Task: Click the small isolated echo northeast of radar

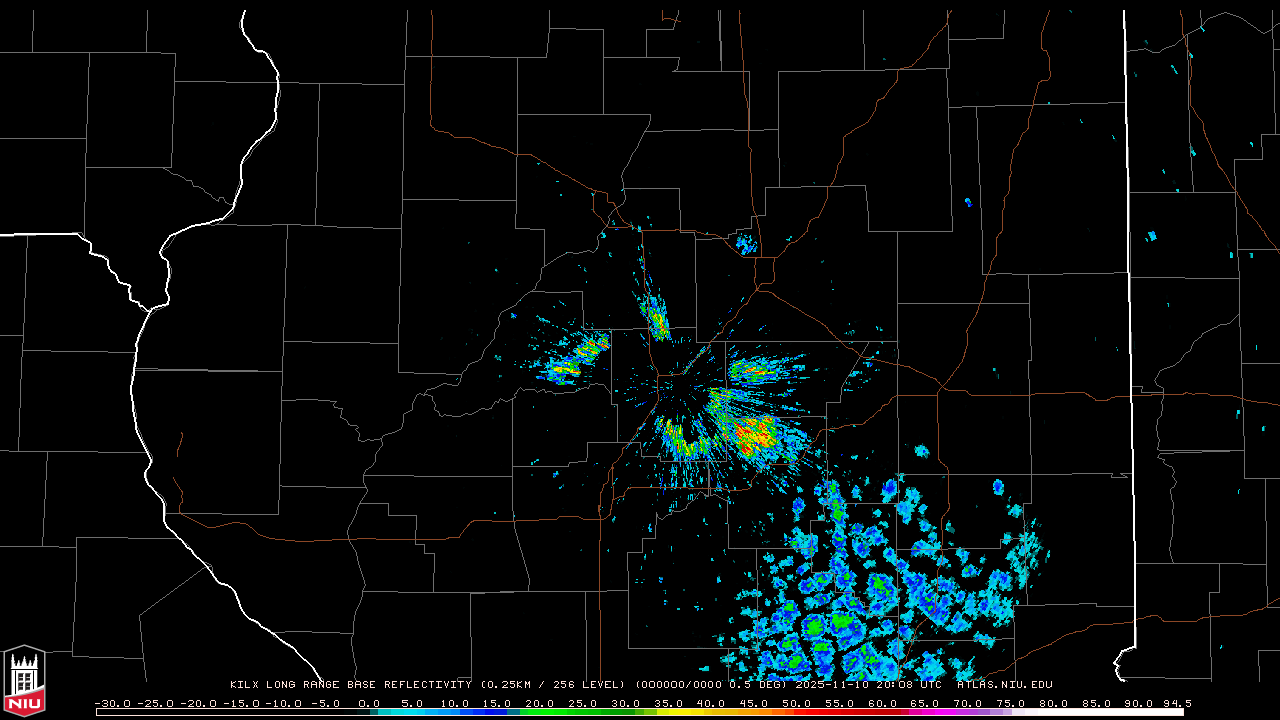Action: click(746, 243)
